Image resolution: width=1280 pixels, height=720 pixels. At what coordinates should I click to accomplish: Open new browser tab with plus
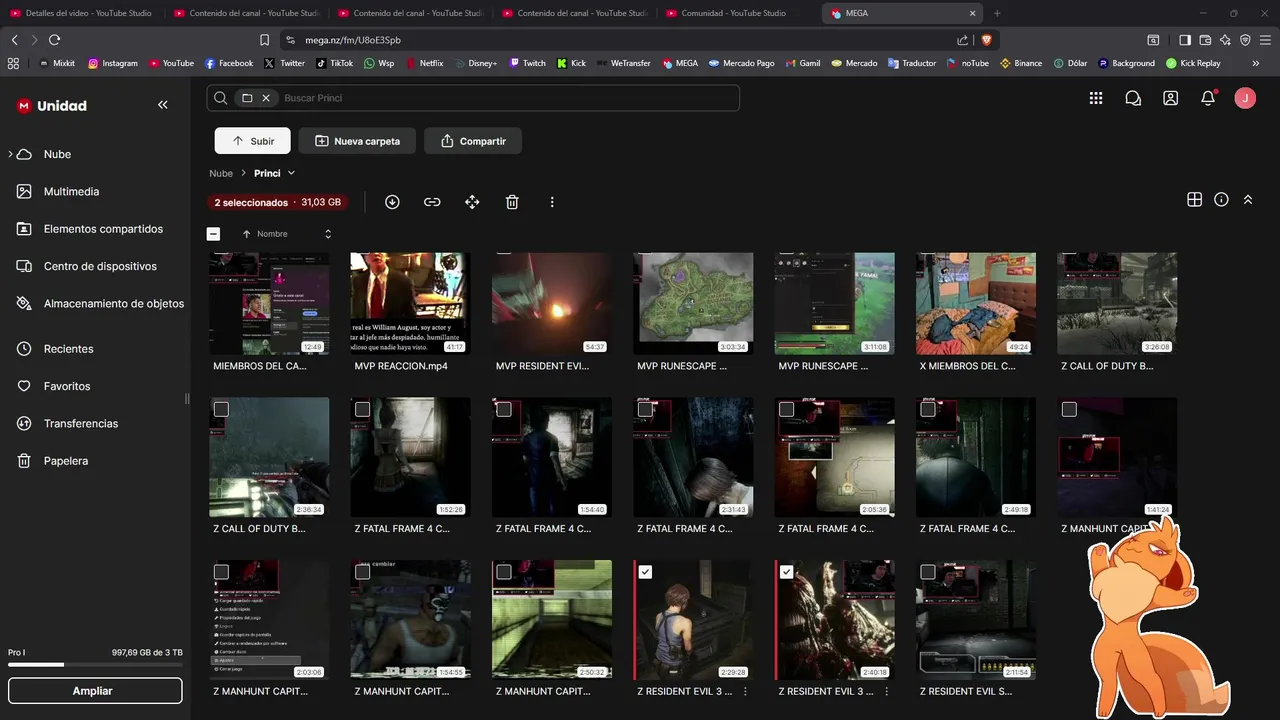tap(997, 13)
